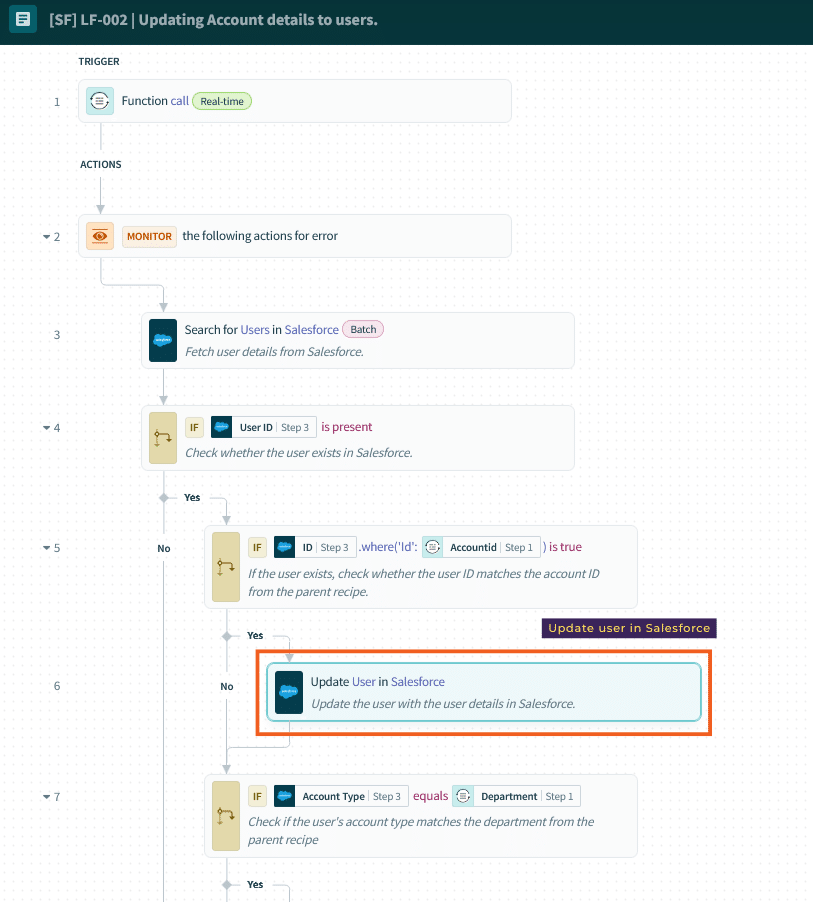813x902 pixels.
Task: Click the Real-time badge
Action: [222, 101]
